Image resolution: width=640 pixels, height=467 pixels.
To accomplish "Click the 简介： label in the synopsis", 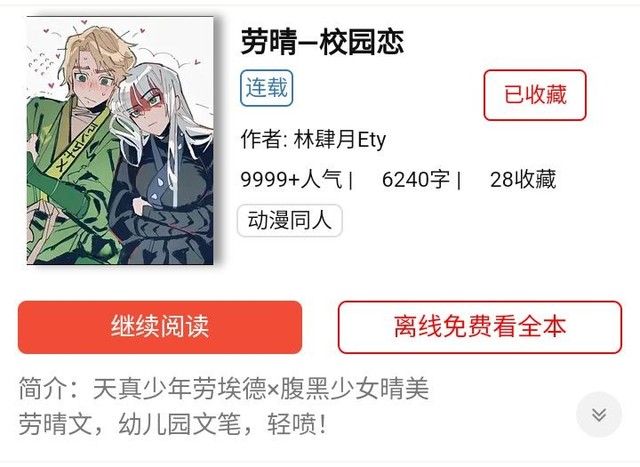I will pyautogui.click(x=50, y=388).
